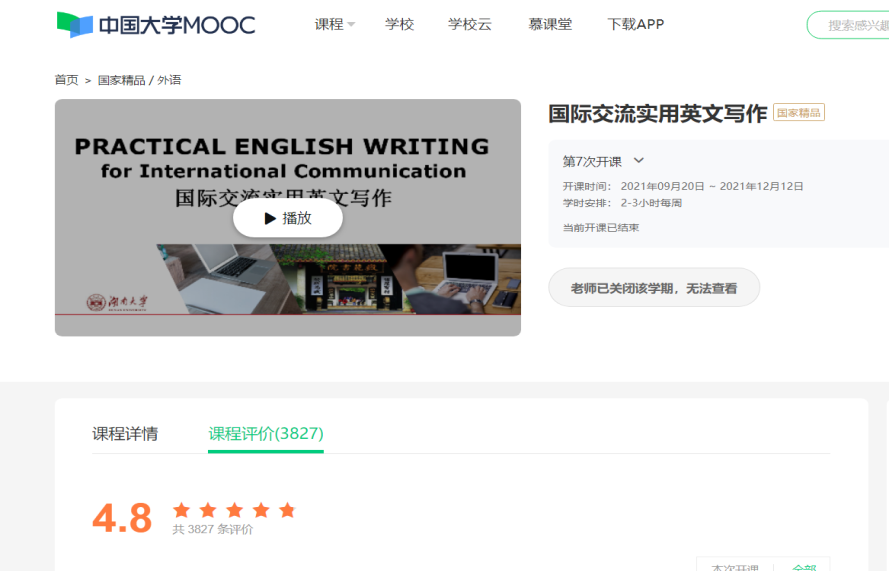Open the 学校云 menu item
Viewport: 889px width, 571px height.
pyautogui.click(x=470, y=25)
